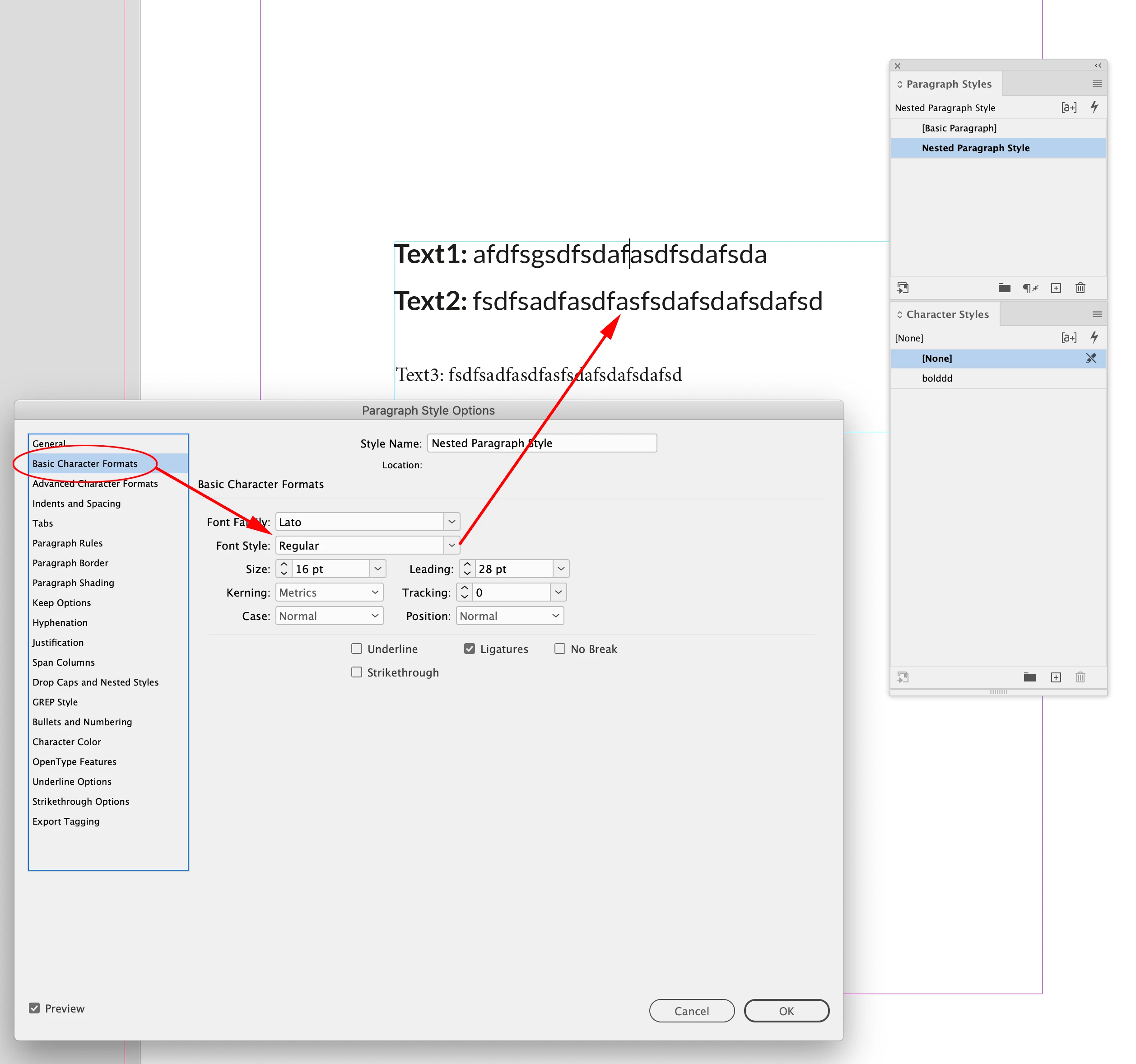The height and width of the screenshot is (1064, 1136).
Task: Open Character Styles panel menu icon
Action: (x=1097, y=314)
